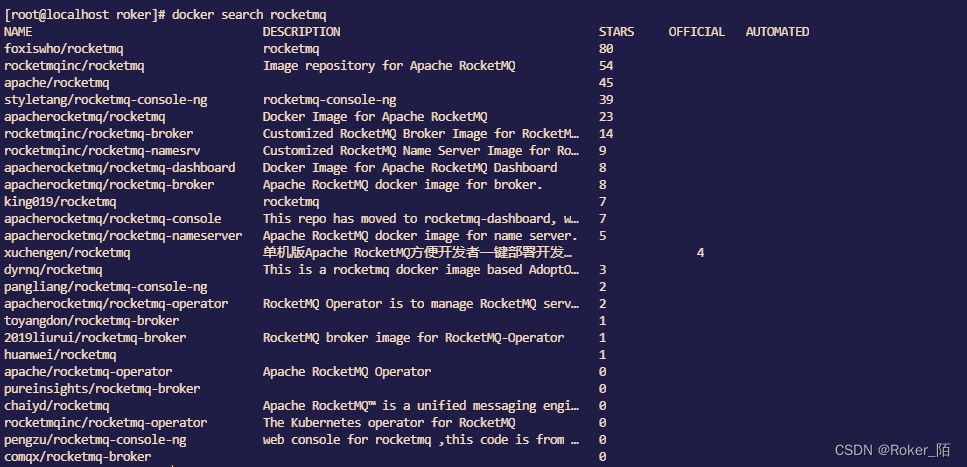Click 'Docker Image for Apache RocketMQ' description
The image size is (967, 467).
click(x=375, y=117)
